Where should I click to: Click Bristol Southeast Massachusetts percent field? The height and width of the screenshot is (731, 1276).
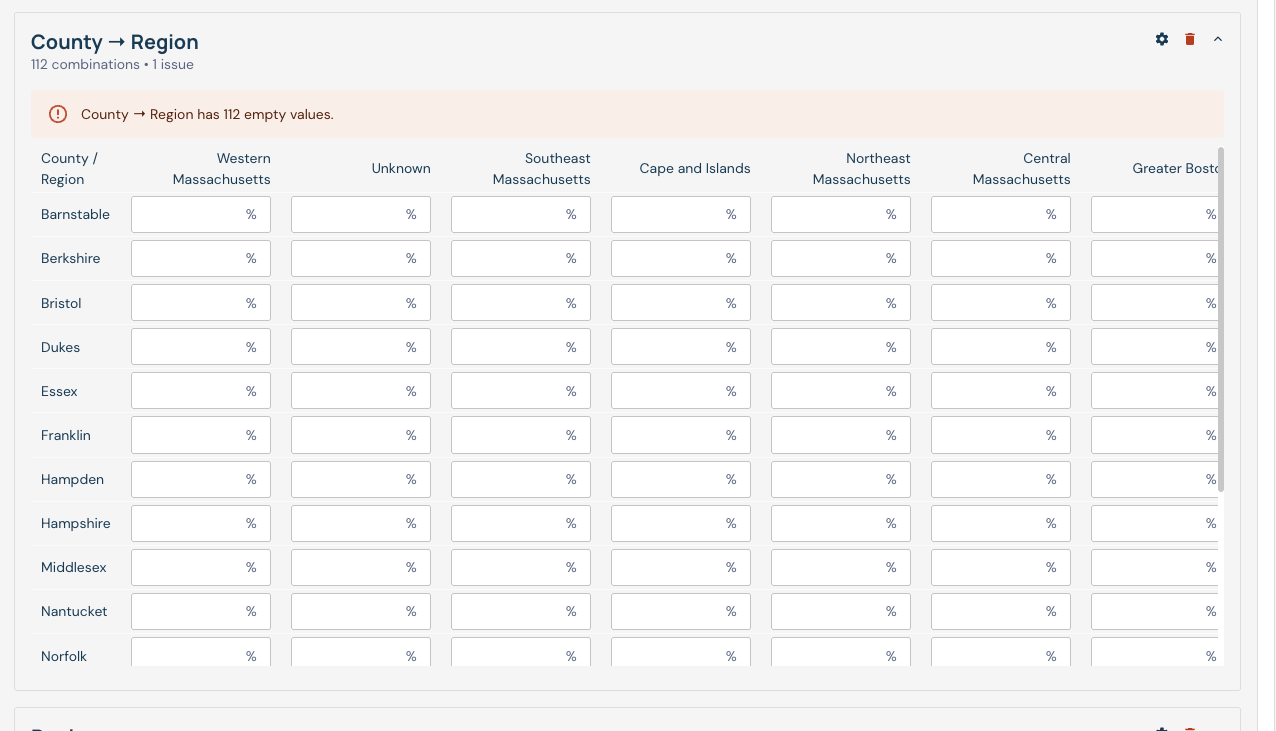pyautogui.click(x=521, y=303)
